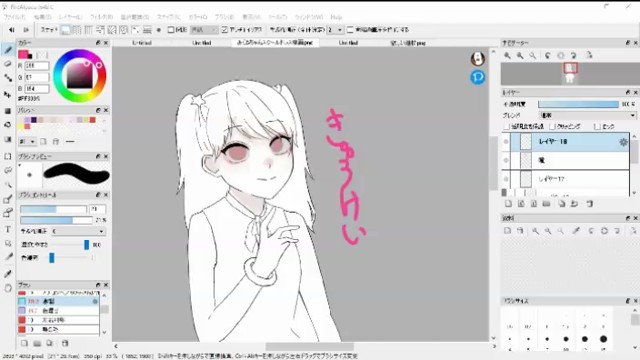Toggle the anti-aliasing checkbox in top toolbar
Image resolution: width=640 pixels, height=360 pixels.
pyautogui.click(x=224, y=30)
